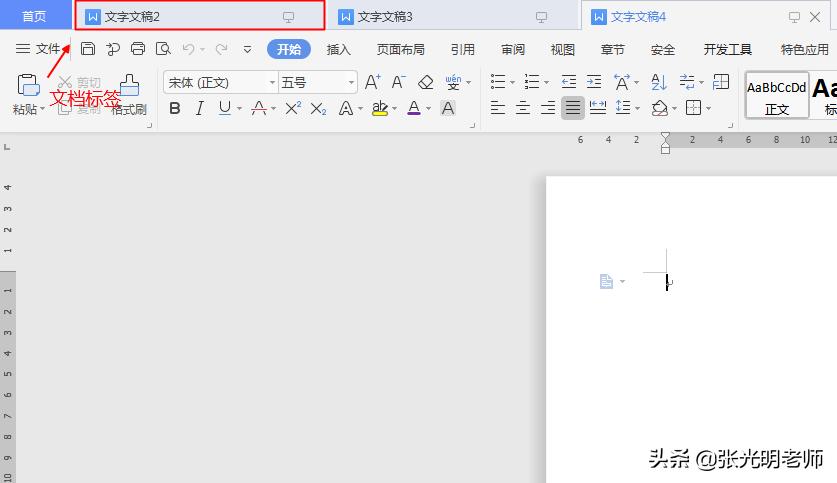837x483 pixels.
Task: Open paragraph shading fill color
Action: tap(660, 108)
